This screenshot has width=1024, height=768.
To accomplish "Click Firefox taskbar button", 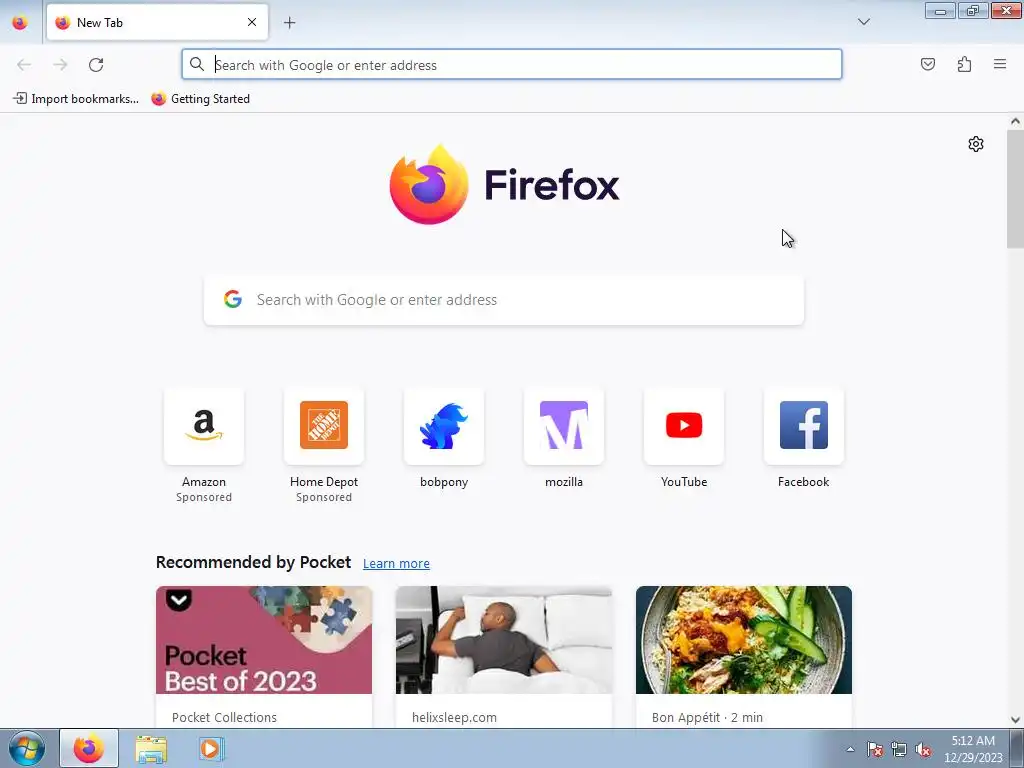I will pos(89,748).
